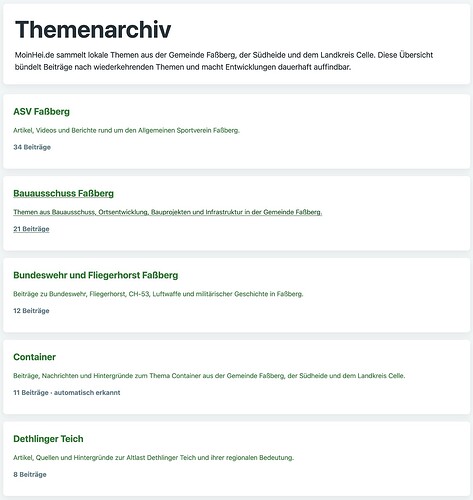Click the MoinHei.de intro paragraph
The width and height of the screenshot is (473, 500).
point(224,61)
